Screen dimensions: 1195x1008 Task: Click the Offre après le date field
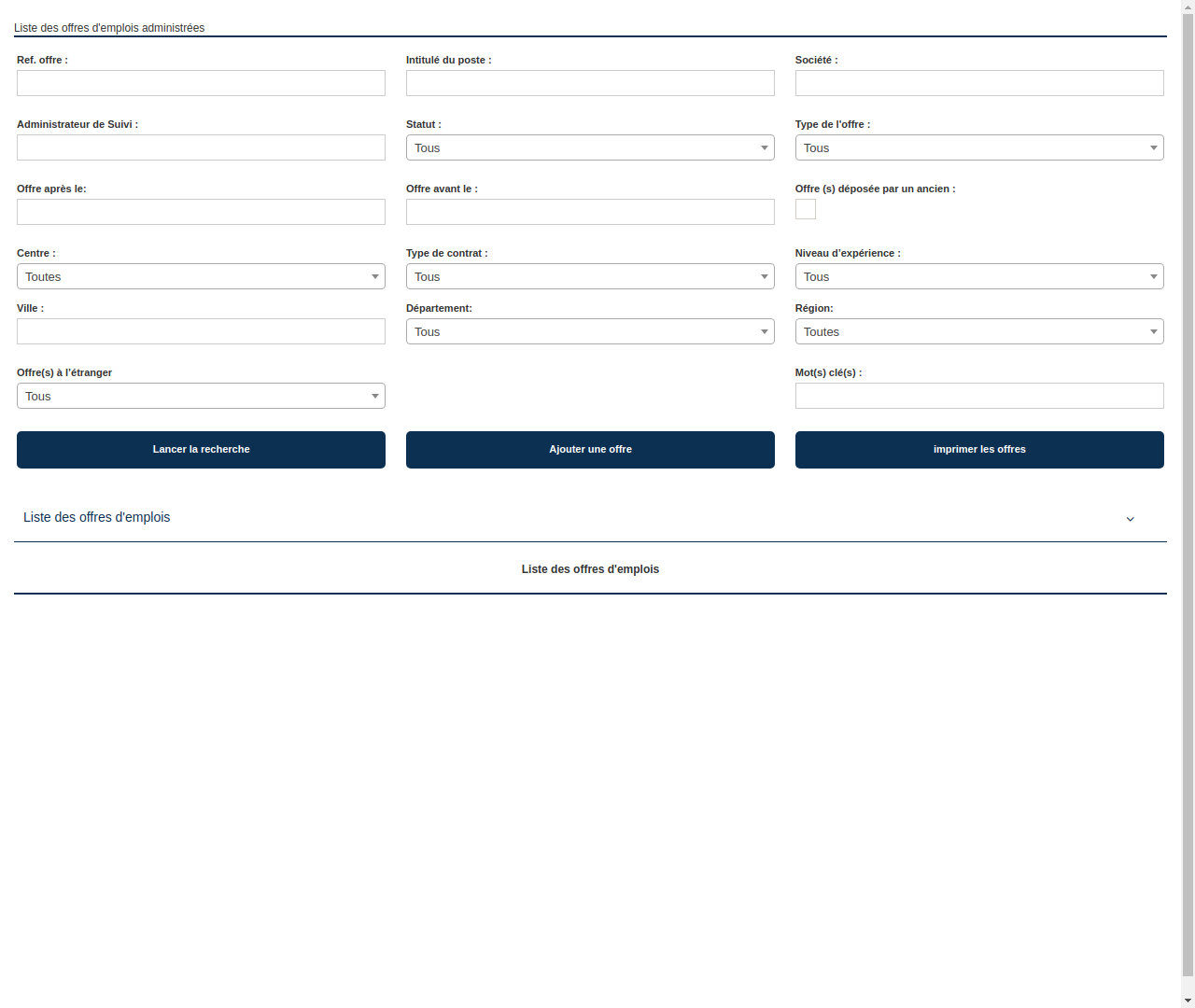coord(201,212)
